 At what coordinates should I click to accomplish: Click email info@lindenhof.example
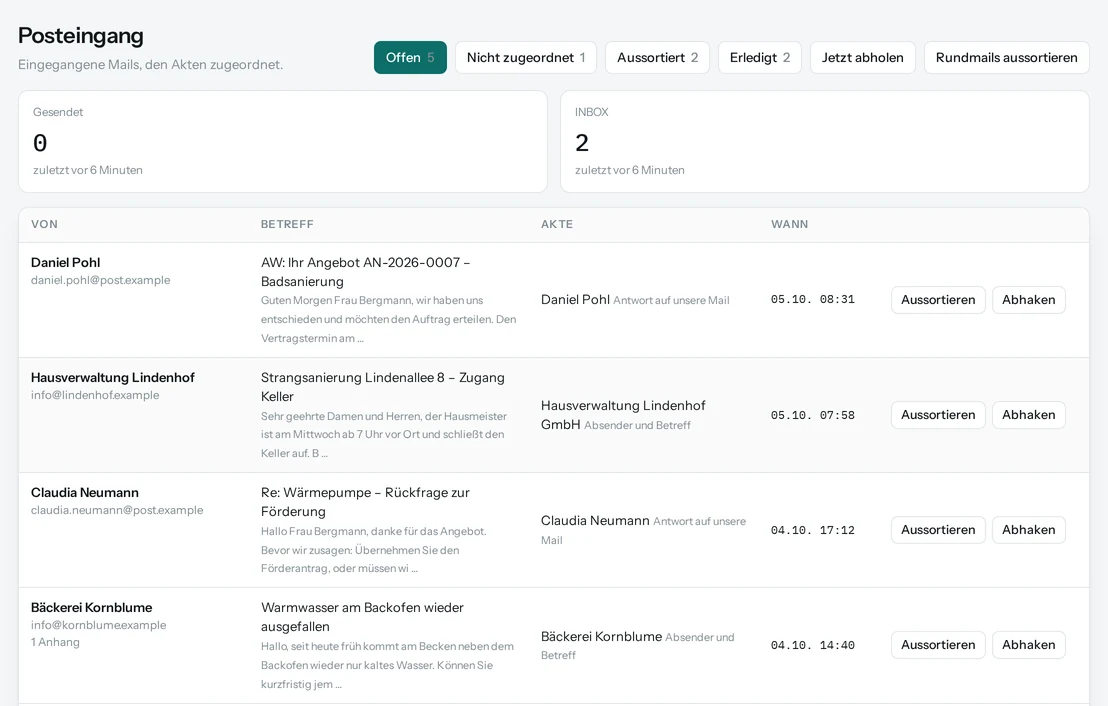click(x=95, y=395)
